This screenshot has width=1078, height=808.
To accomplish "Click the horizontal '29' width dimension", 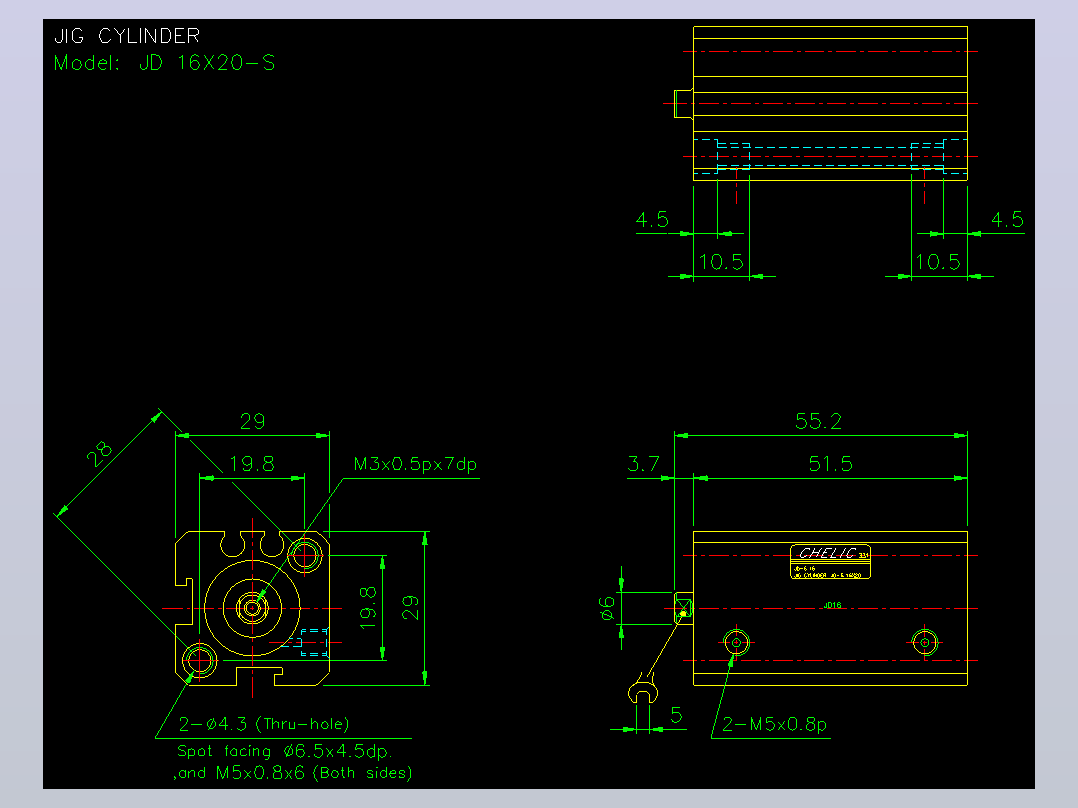I will [252, 421].
